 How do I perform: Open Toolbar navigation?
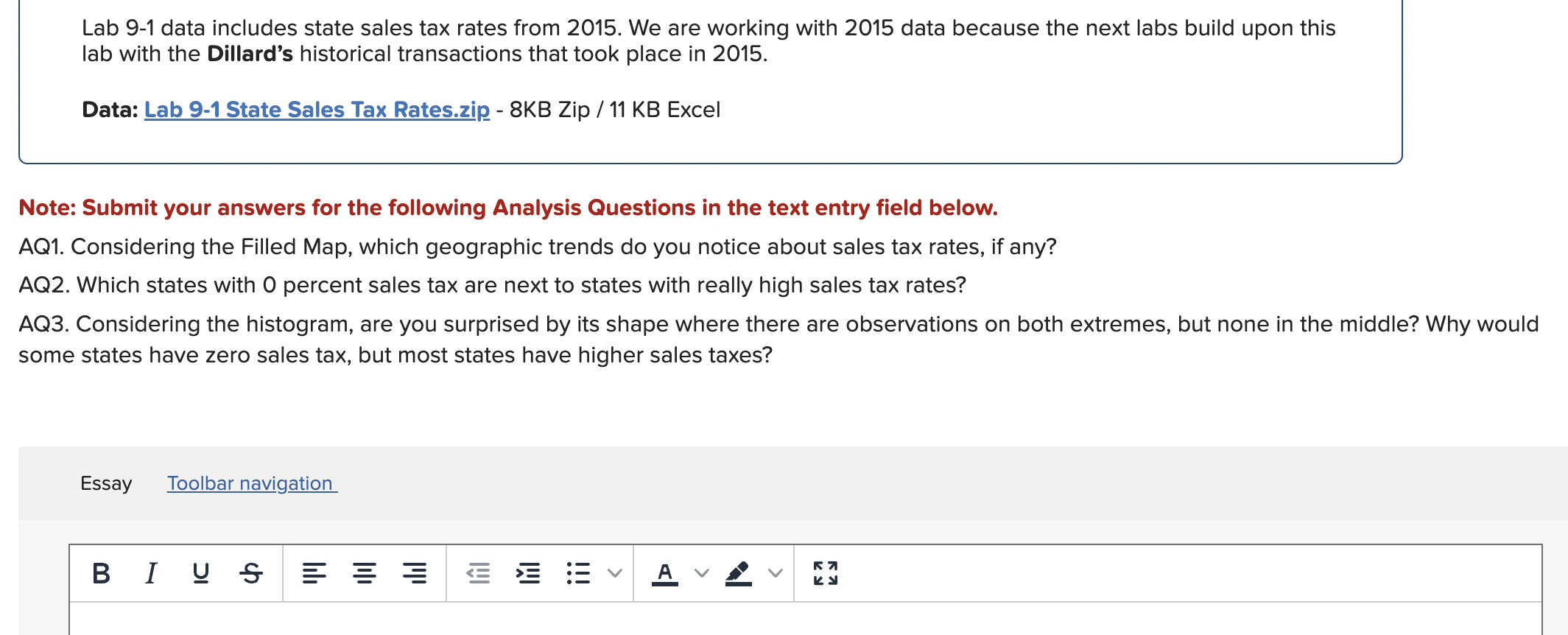tap(251, 483)
